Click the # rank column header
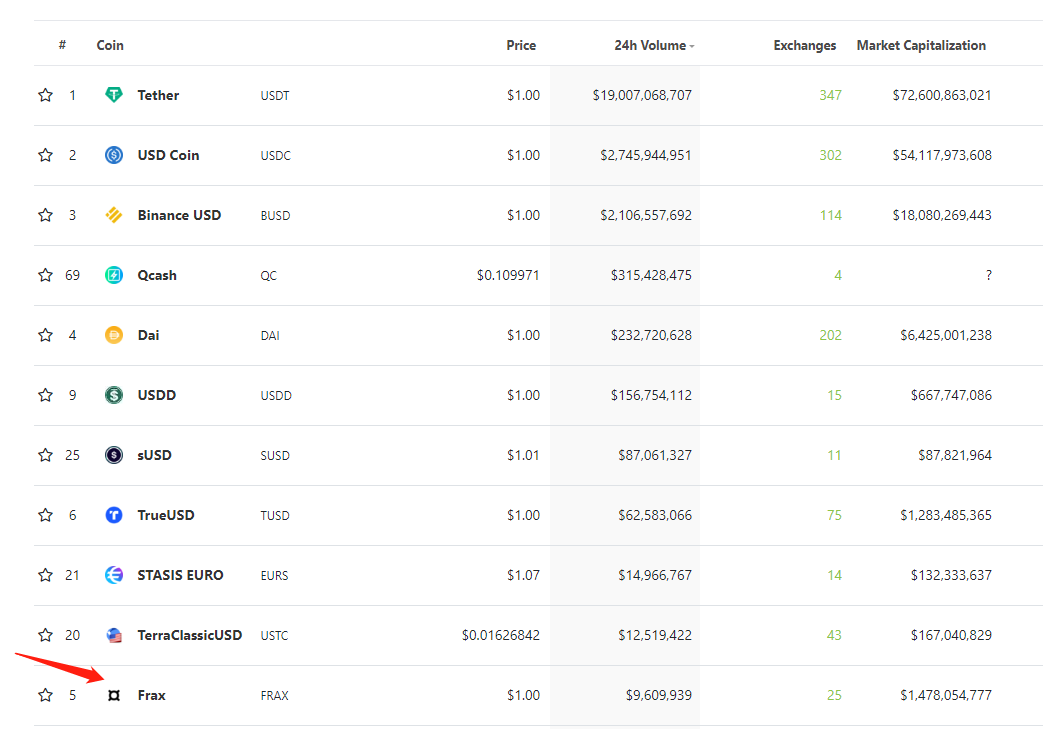Screen dimensions: 1043x729 63,45
